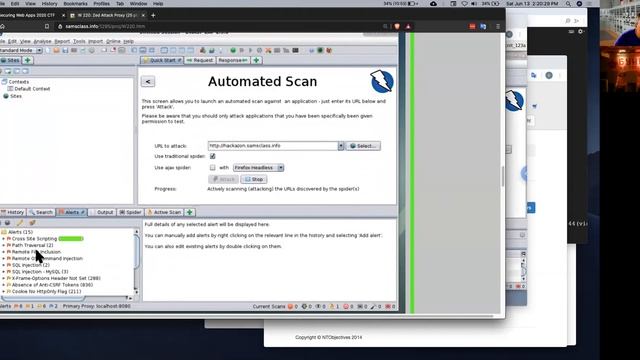640x360 pixels.
Task: Expand the Path Traversal (2) alert node
Action: click(4, 245)
